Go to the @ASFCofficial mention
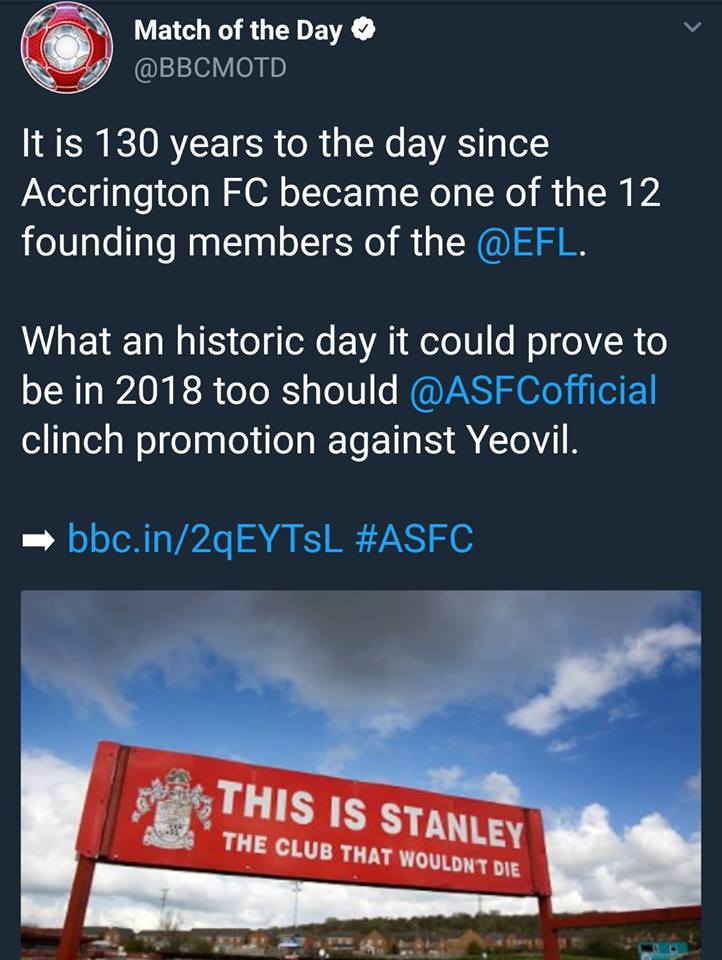 [533, 390]
